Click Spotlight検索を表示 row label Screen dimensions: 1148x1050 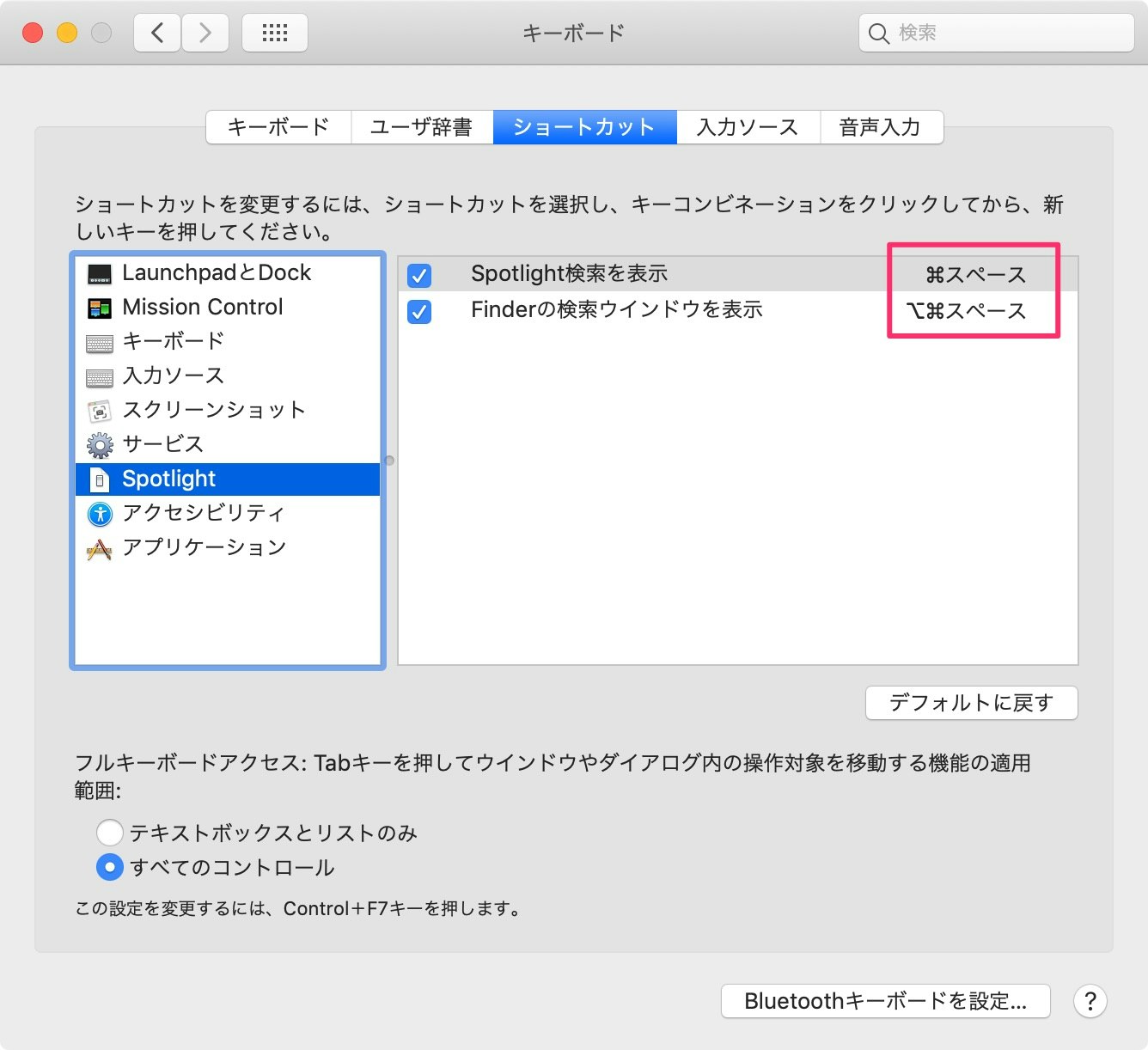(570, 274)
